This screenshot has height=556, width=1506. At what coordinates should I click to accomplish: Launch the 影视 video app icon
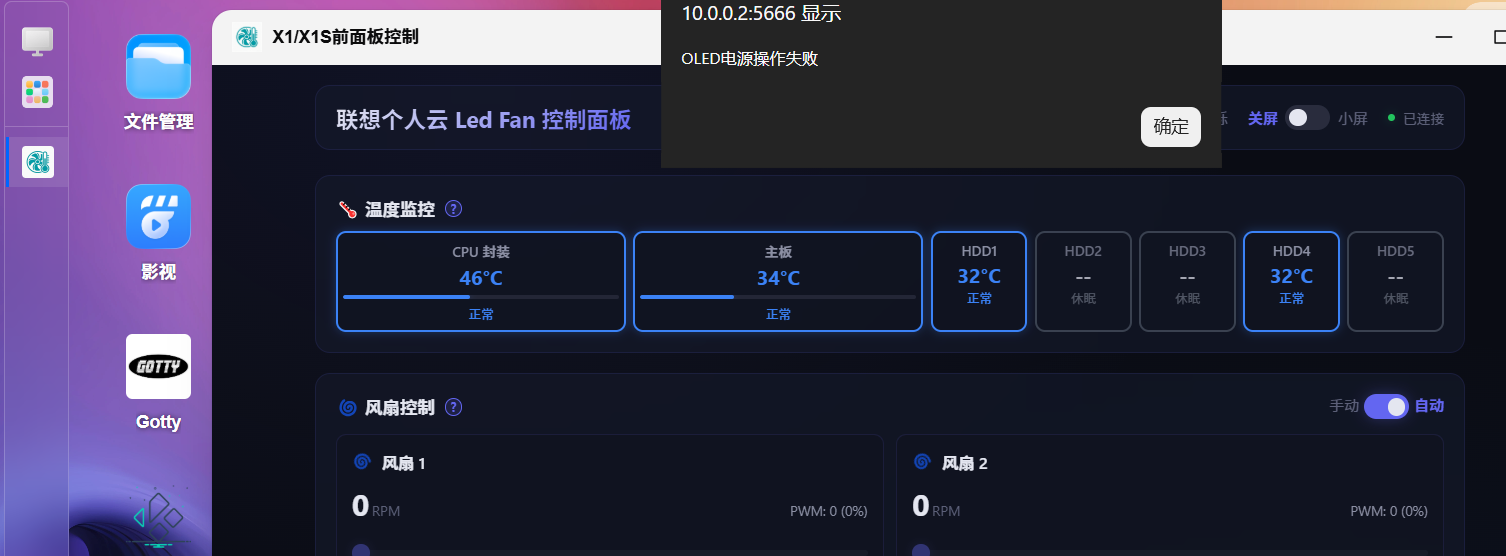(158, 216)
